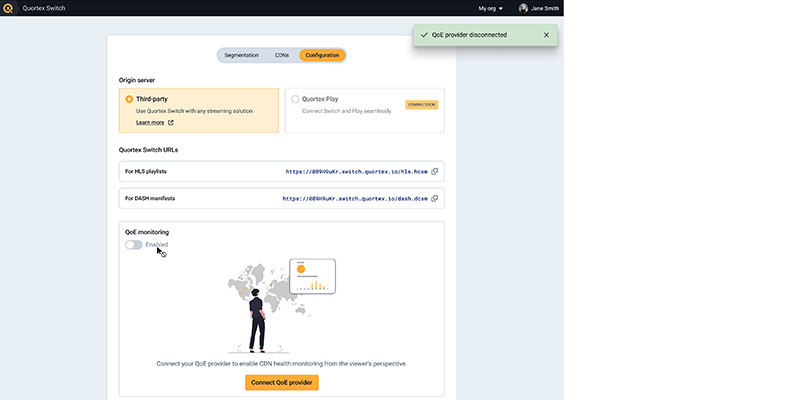Click the 'QoE monitoring' heading
This screenshot has width=800, height=400.
pyautogui.click(x=147, y=232)
